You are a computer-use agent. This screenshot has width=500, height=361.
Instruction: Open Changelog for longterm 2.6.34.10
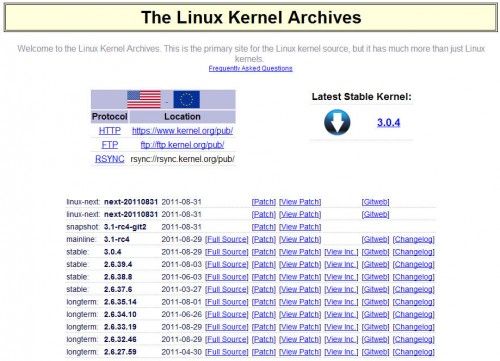pos(413,314)
